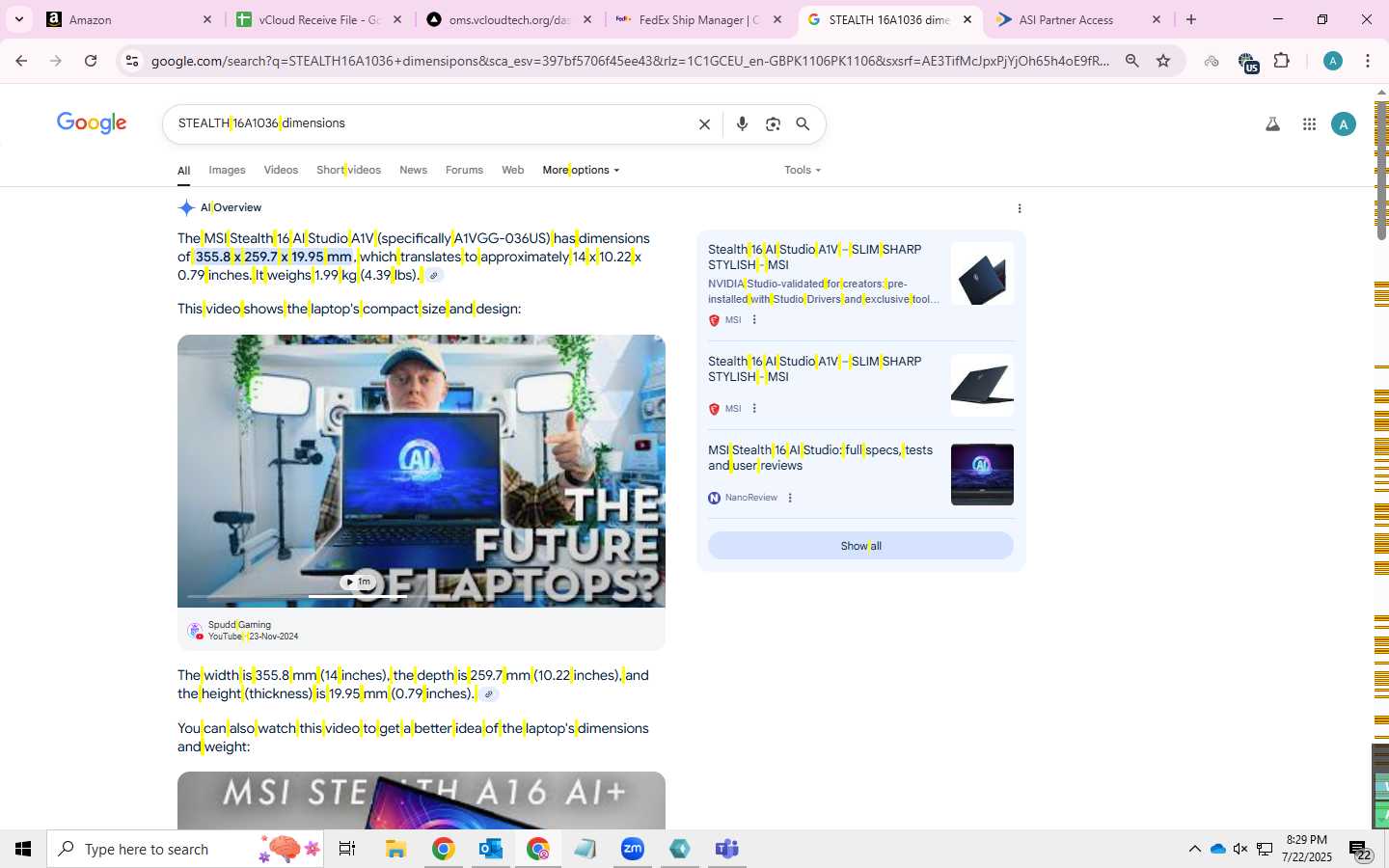Viewport: 1389px width, 868px height.
Task: Open the Extensions puzzle icon
Action: 1281,61
